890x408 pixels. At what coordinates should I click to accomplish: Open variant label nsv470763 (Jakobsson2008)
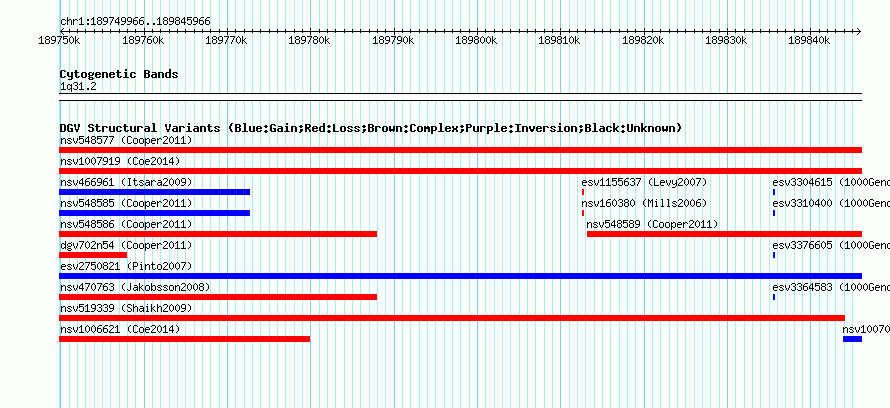pyautogui.click(x=135, y=287)
